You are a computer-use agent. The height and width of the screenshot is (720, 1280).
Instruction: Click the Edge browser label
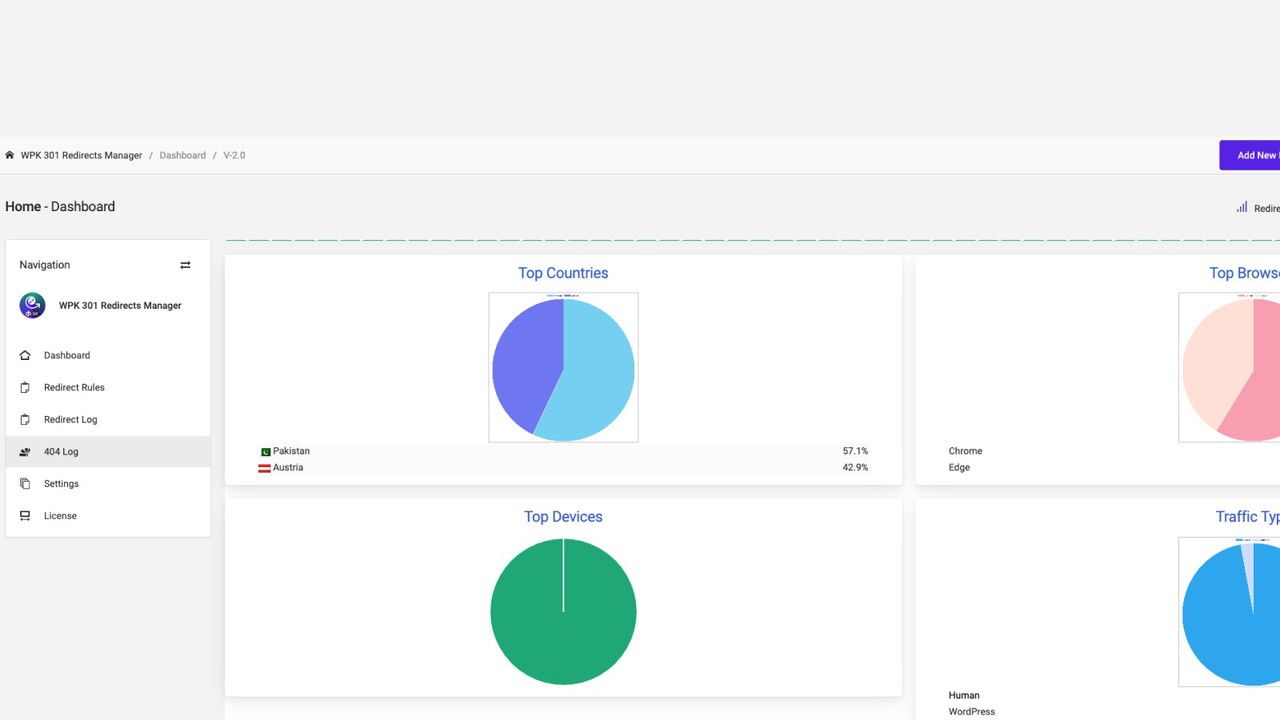(959, 467)
